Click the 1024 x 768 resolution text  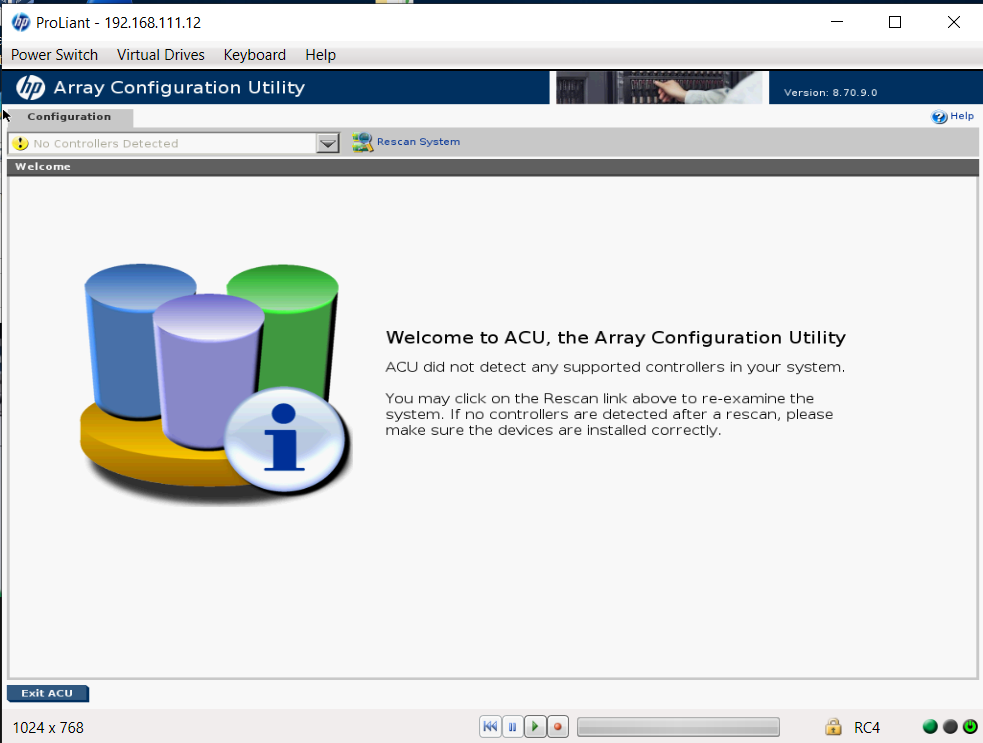(48, 727)
